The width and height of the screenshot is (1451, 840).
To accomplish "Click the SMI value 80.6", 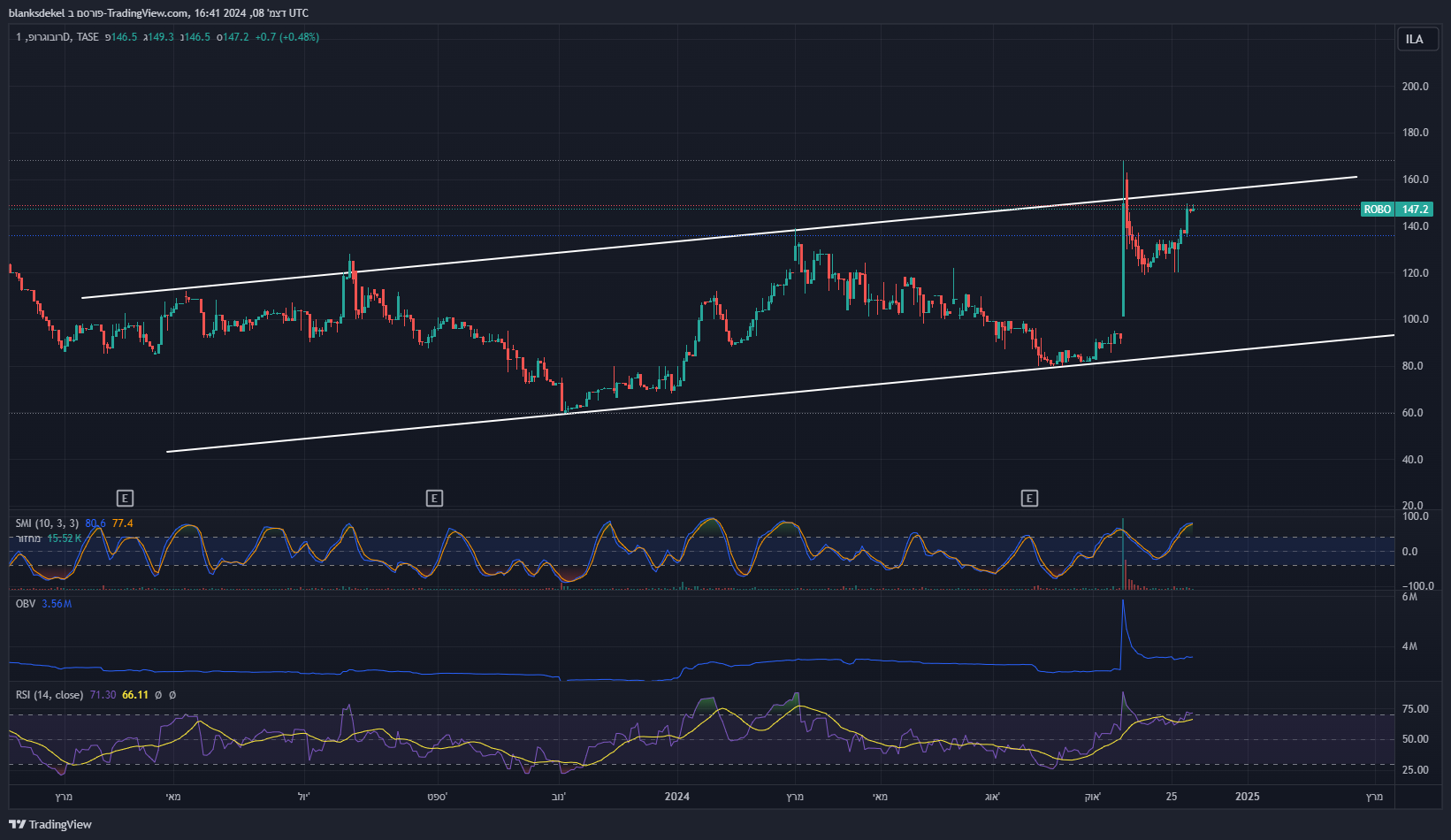I will (x=95, y=523).
